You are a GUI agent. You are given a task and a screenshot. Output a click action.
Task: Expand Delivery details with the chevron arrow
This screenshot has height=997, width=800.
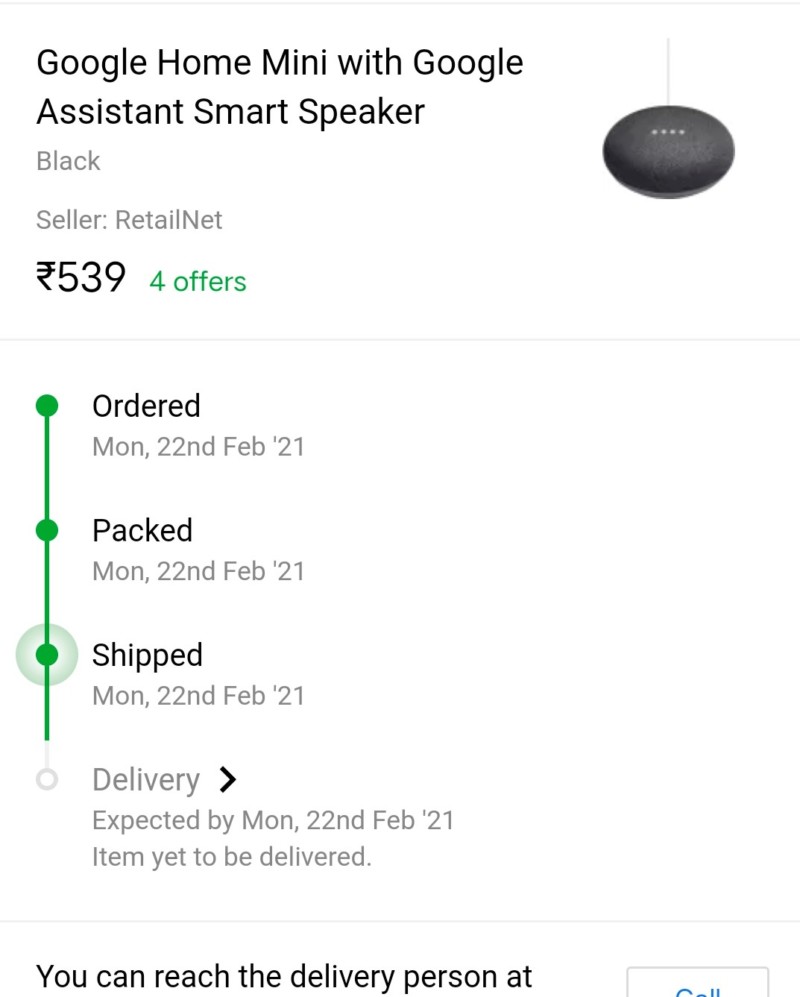click(227, 779)
